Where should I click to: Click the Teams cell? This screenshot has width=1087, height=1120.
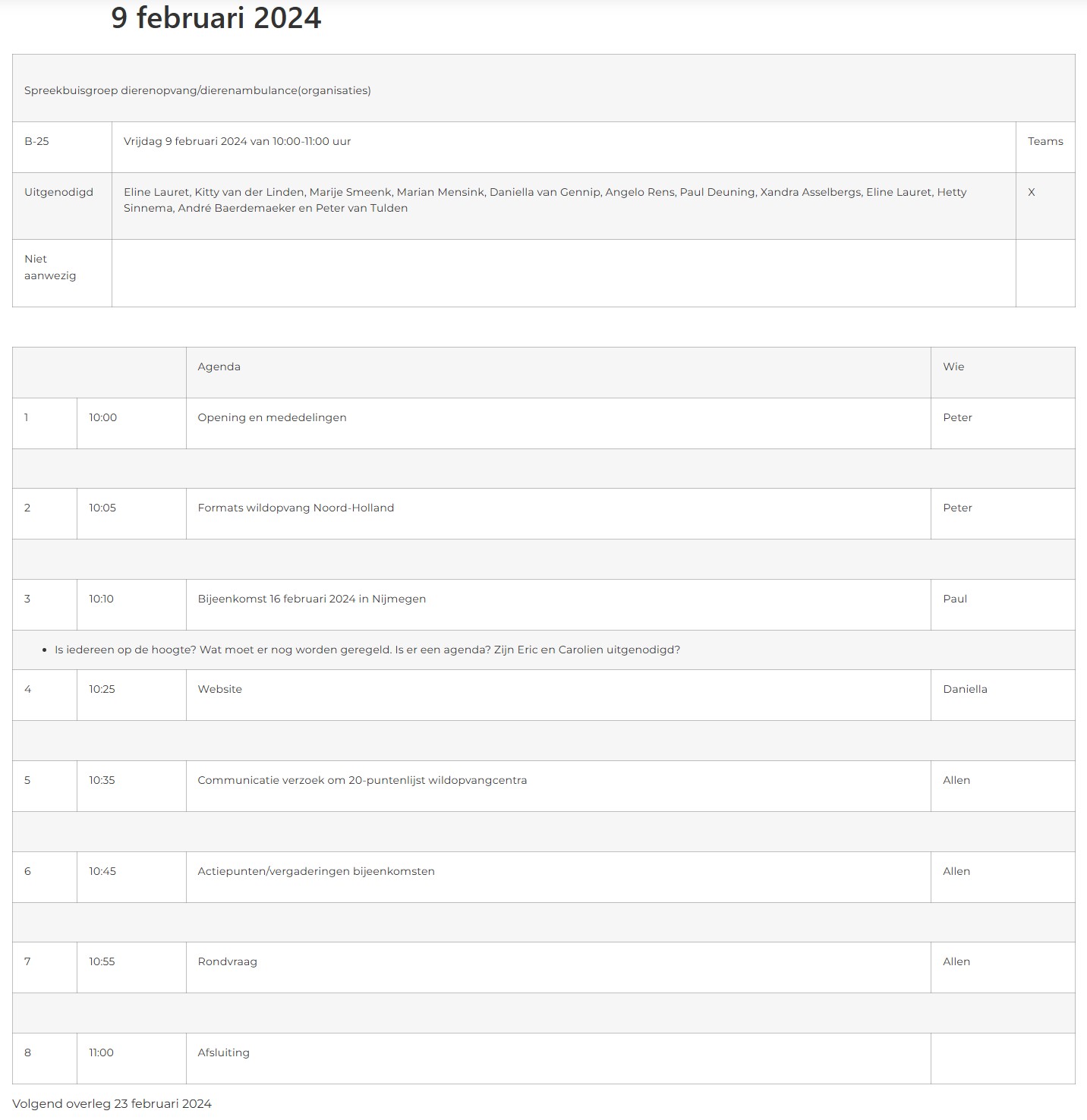tap(1045, 147)
